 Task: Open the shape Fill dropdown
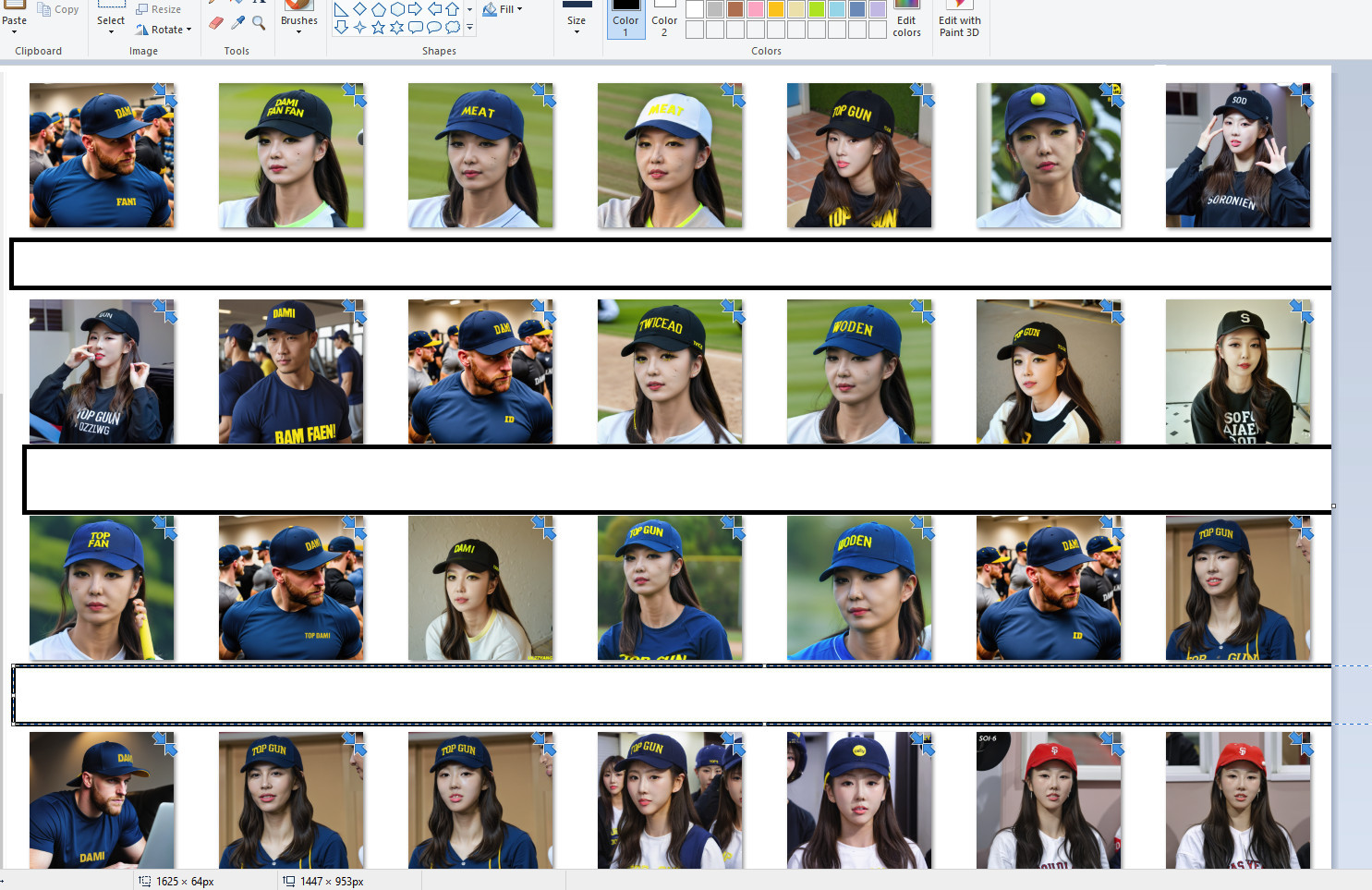coord(503,9)
